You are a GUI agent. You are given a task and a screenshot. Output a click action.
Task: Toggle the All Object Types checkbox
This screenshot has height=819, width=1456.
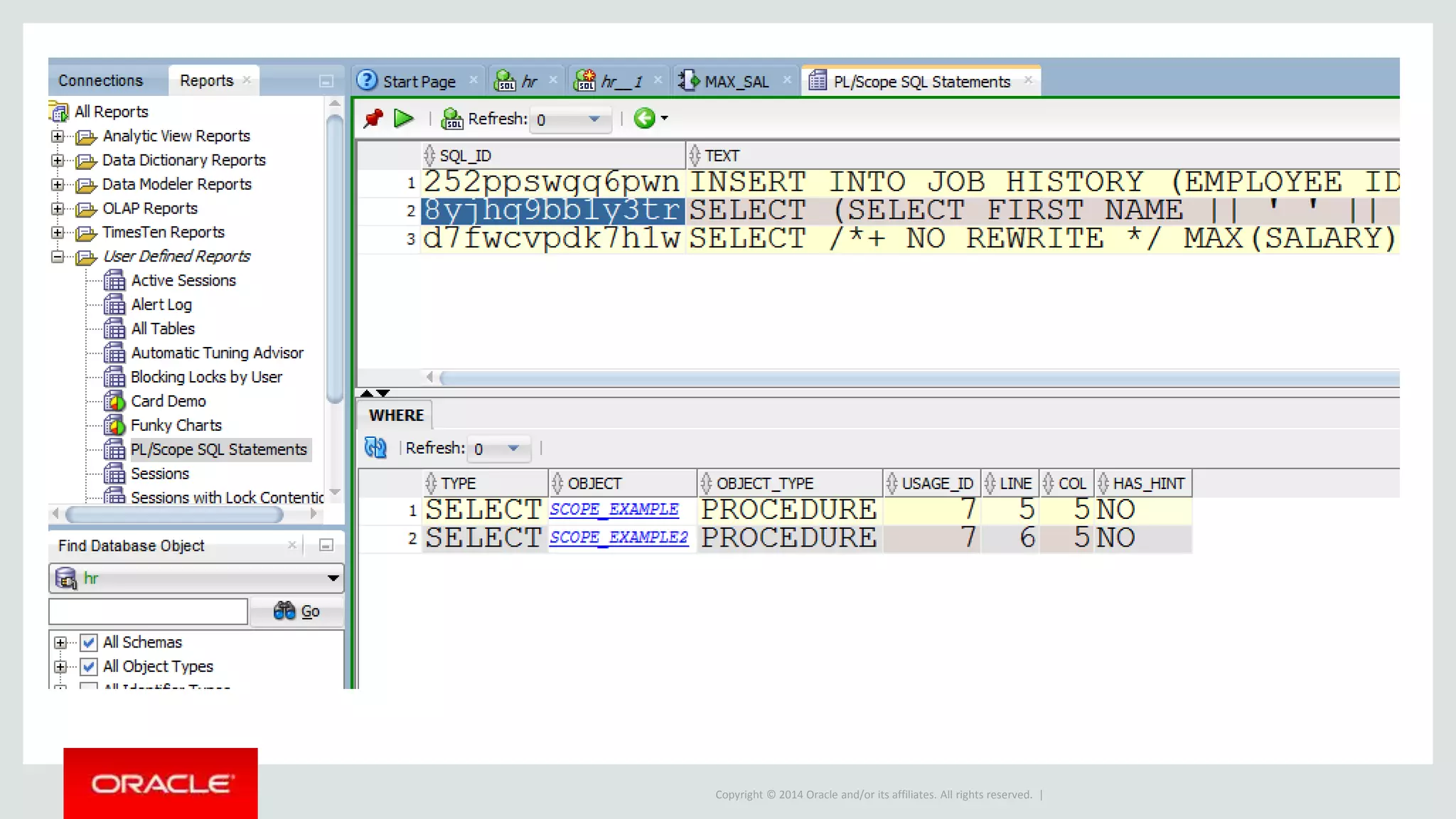point(88,667)
